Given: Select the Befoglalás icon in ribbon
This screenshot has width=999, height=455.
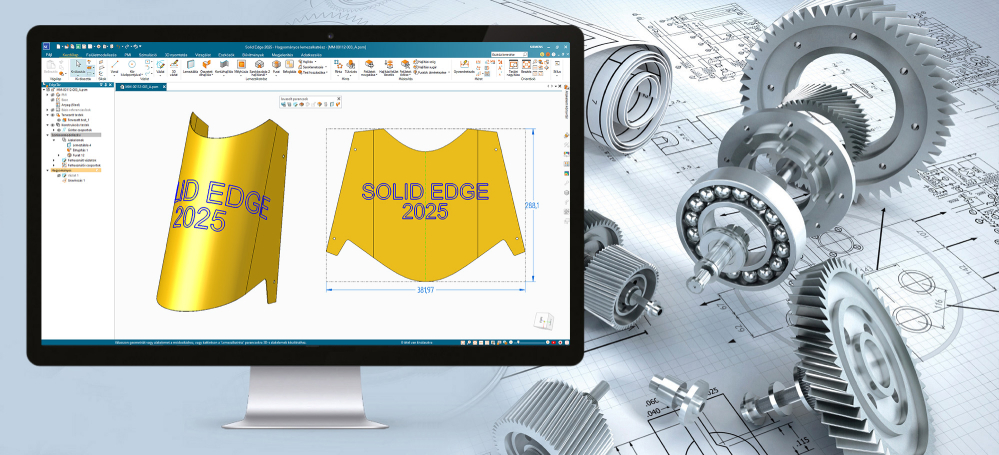Looking at the screenshot, I should (x=289, y=64).
